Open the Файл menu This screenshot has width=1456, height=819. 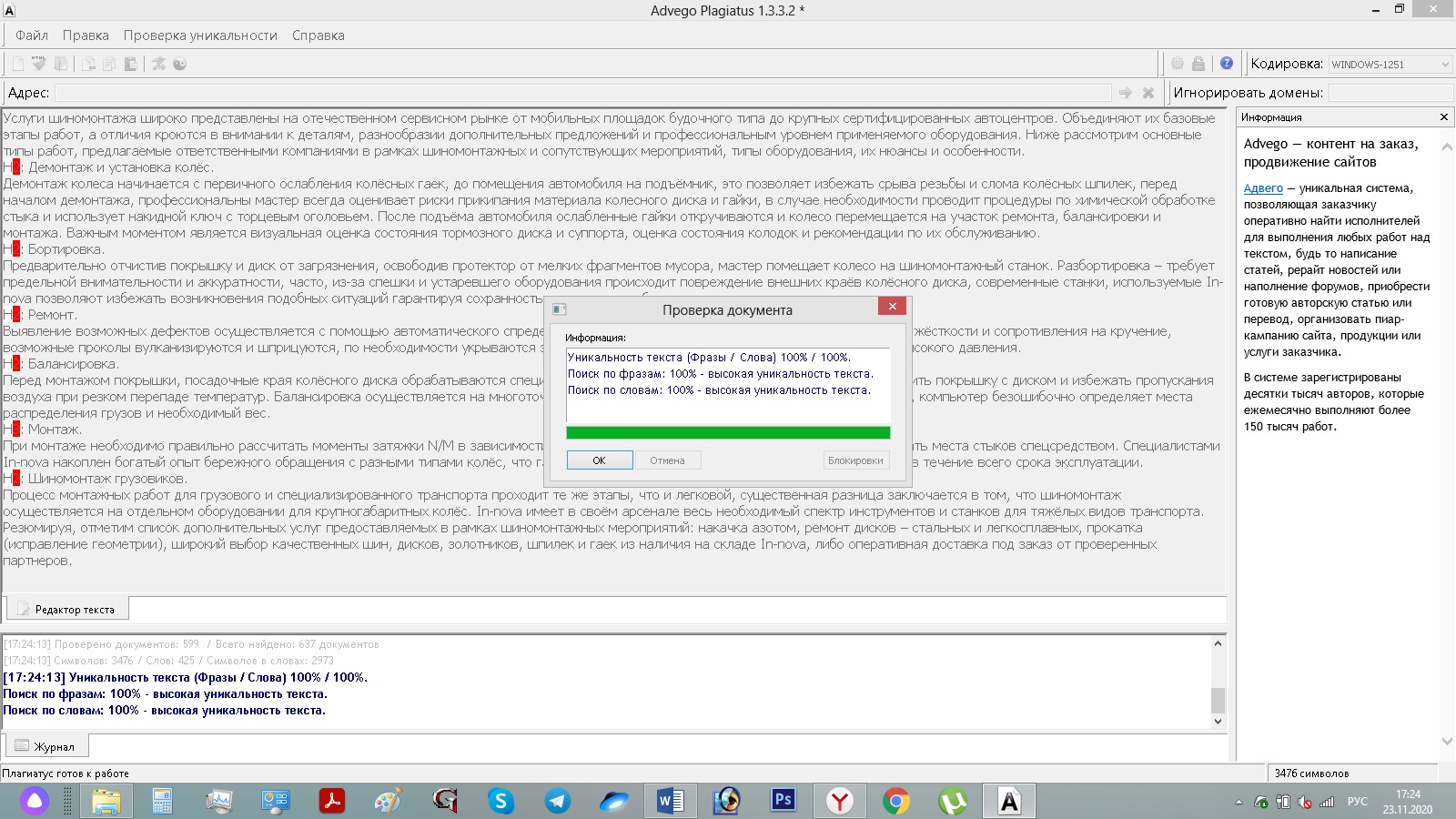(32, 35)
